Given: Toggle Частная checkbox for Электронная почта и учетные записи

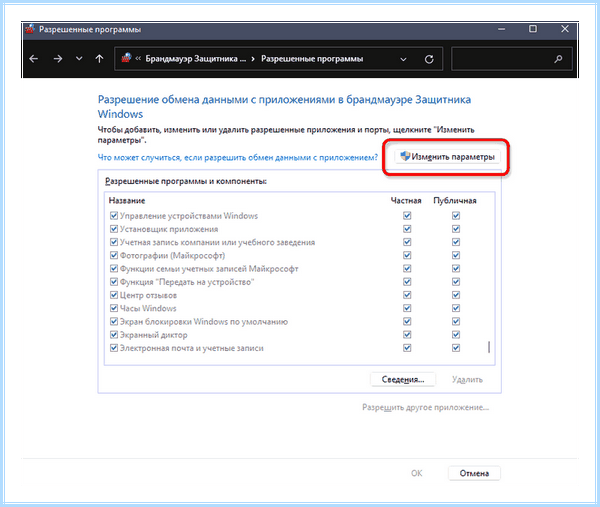Looking at the screenshot, I should (x=407, y=348).
